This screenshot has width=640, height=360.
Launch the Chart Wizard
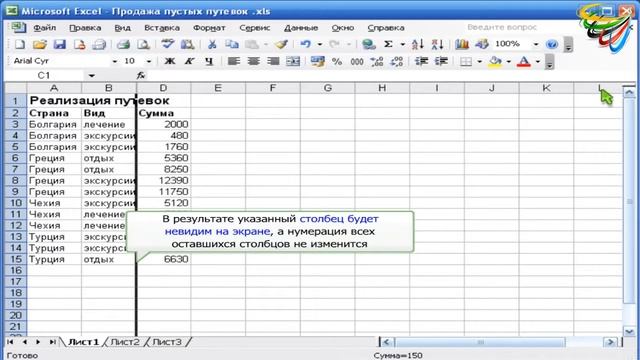click(x=462, y=44)
